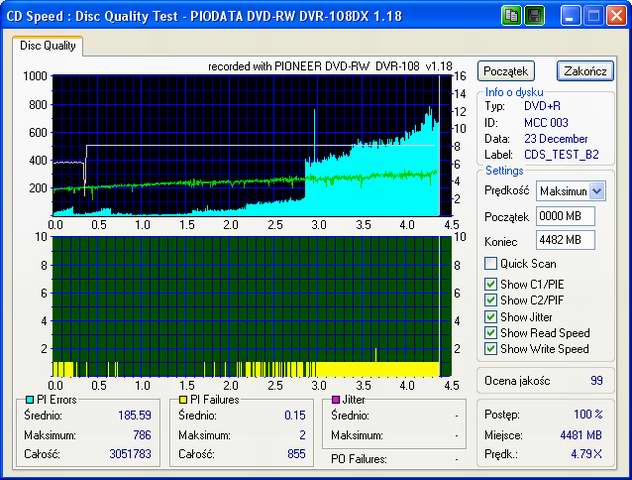Image resolution: width=632 pixels, height=480 pixels.
Task: Toggle the Show Write Speed checkbox
Action: [491, 349]
